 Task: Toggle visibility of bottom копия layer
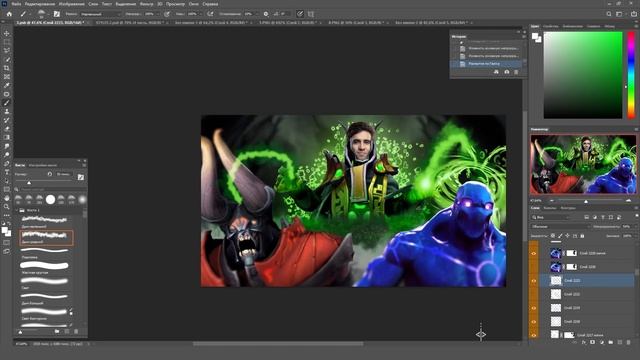click(x=533, y=335)
